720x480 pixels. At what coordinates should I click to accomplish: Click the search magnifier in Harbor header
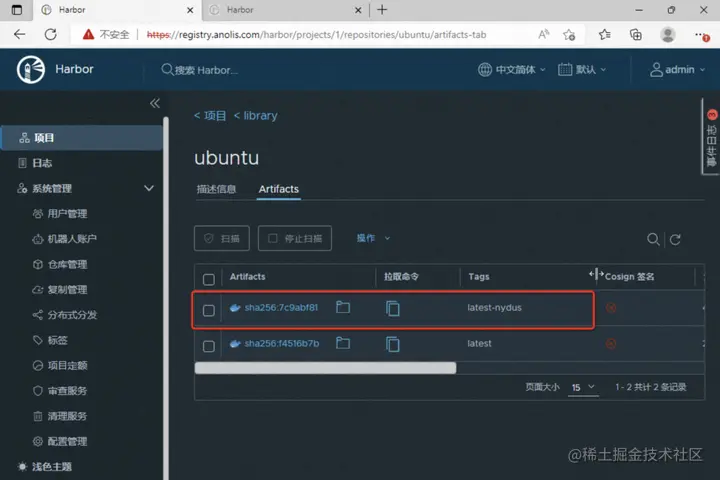pos(167,70)
